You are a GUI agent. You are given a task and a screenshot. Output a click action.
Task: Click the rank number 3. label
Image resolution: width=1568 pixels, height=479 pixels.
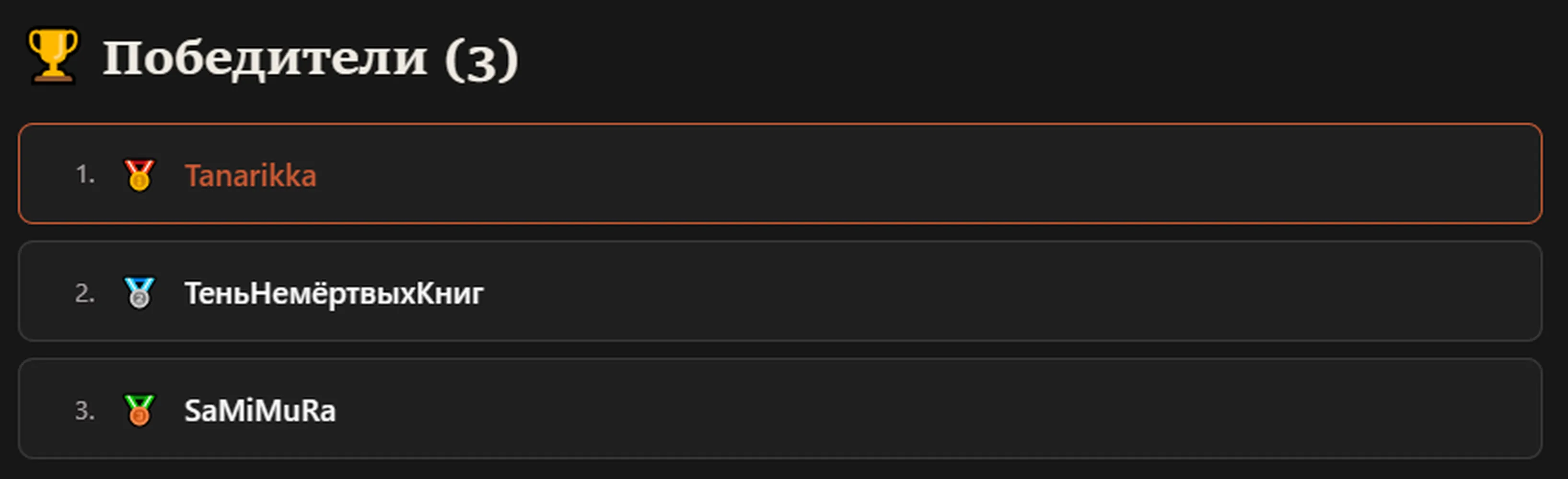coord(85,411)
